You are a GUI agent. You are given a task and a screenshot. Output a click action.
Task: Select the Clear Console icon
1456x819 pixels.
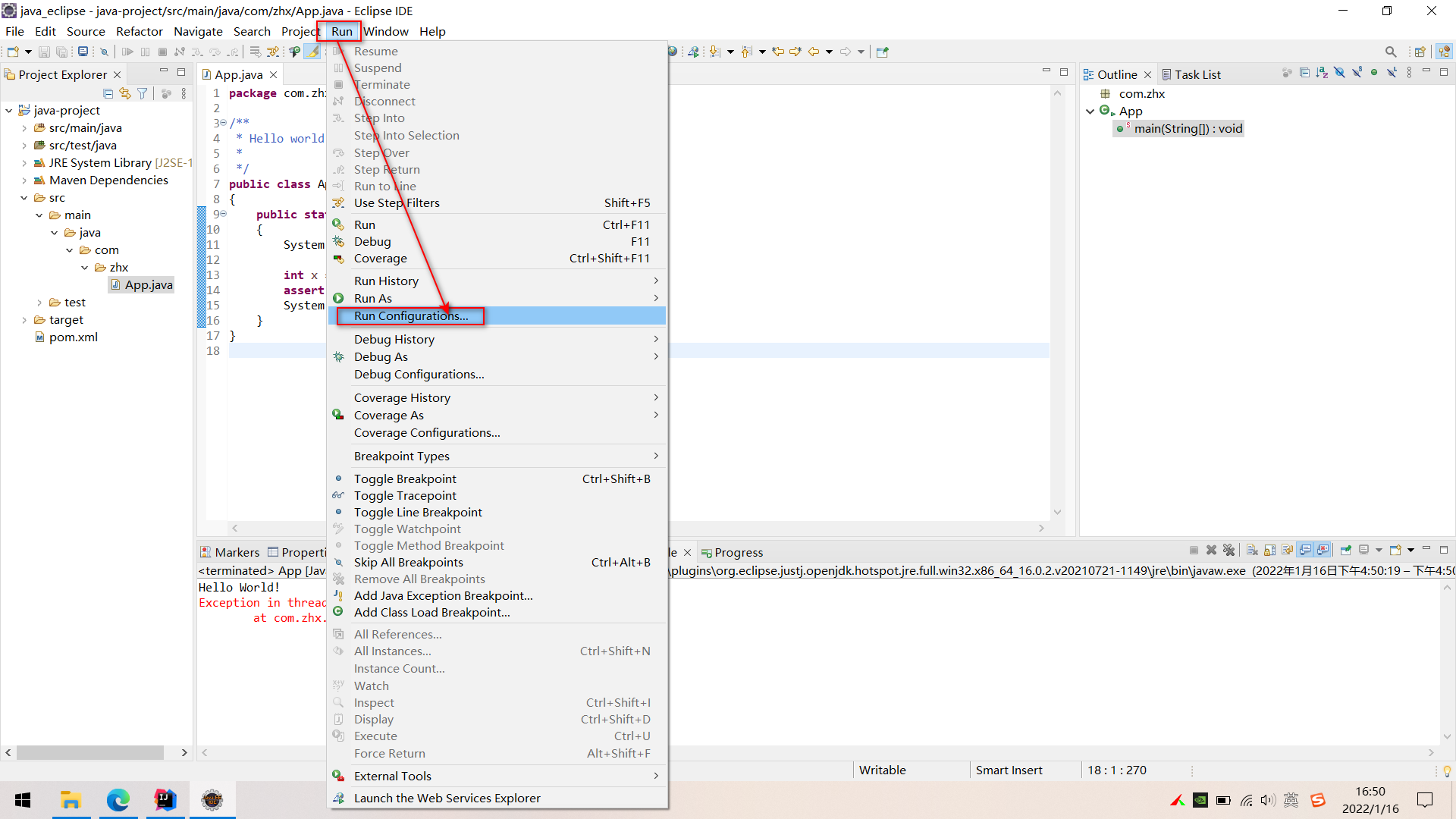click(x=1251, y=551)
